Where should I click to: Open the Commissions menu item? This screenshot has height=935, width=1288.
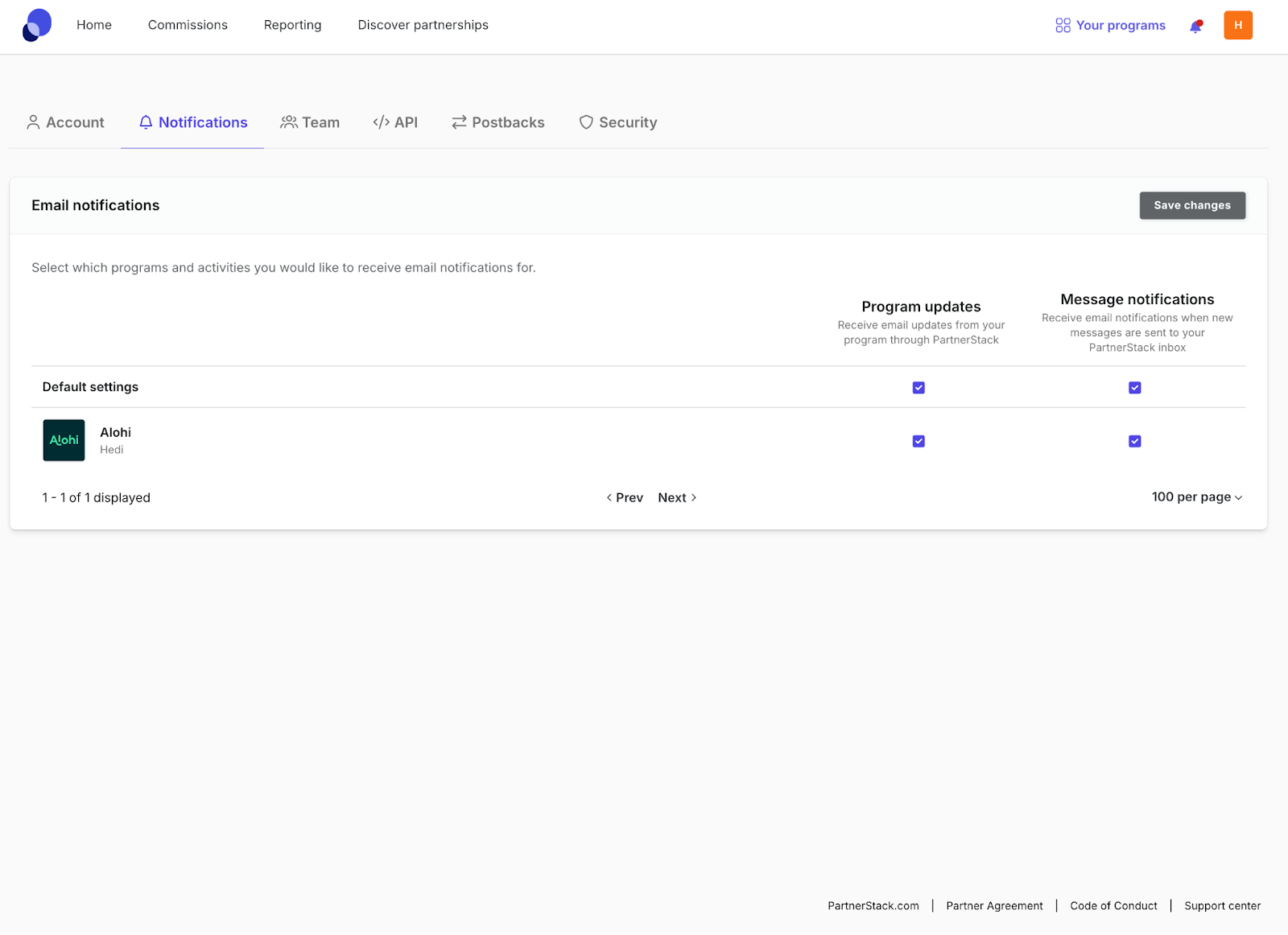tap(188, 25)
